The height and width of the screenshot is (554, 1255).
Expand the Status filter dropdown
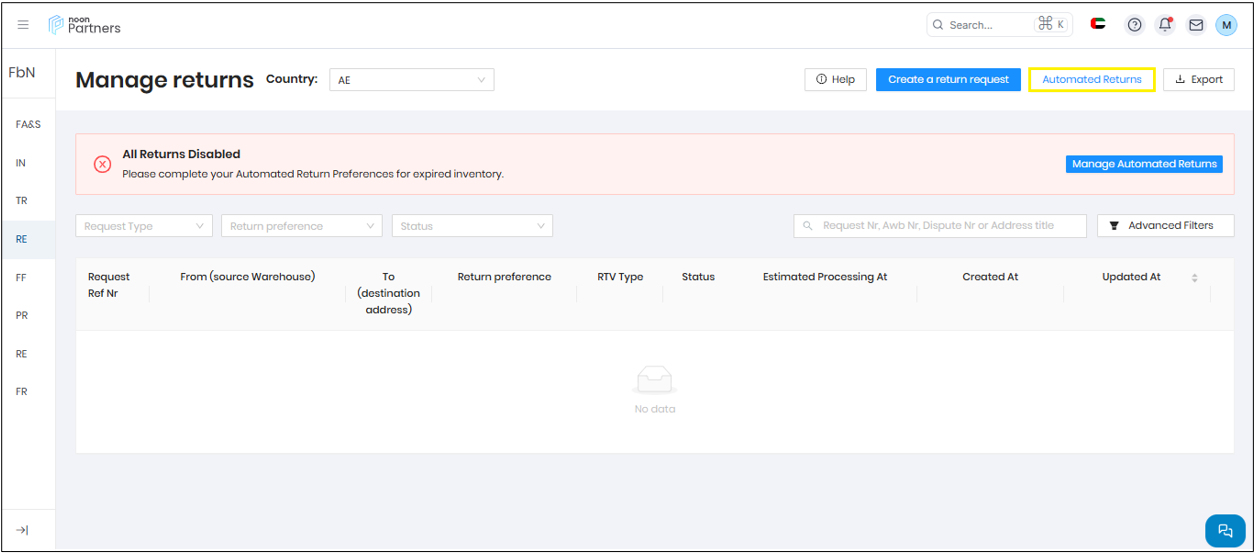pyautogui.click(x=472, y=226)
